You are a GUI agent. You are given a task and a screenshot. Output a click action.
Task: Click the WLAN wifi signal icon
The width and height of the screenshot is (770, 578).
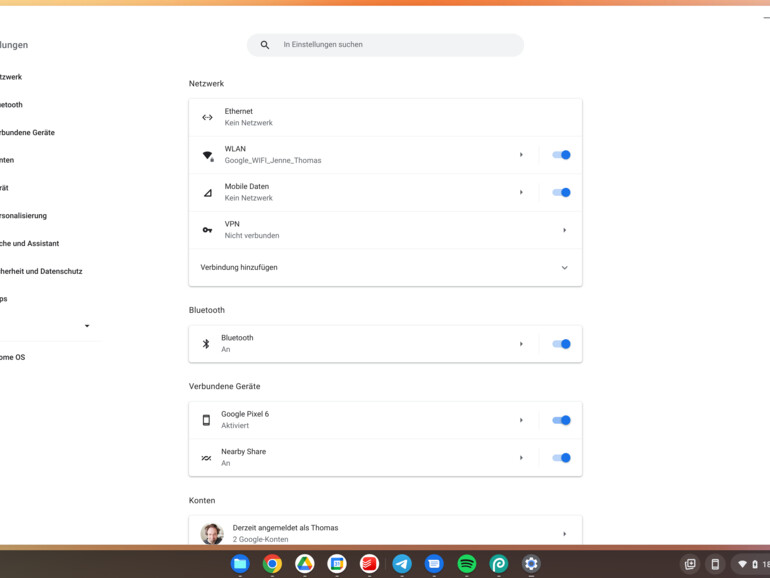click(208, 156)
